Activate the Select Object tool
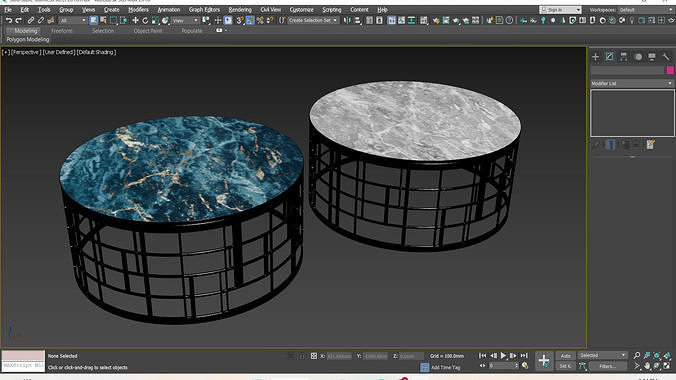 click(x=94, y=20)
